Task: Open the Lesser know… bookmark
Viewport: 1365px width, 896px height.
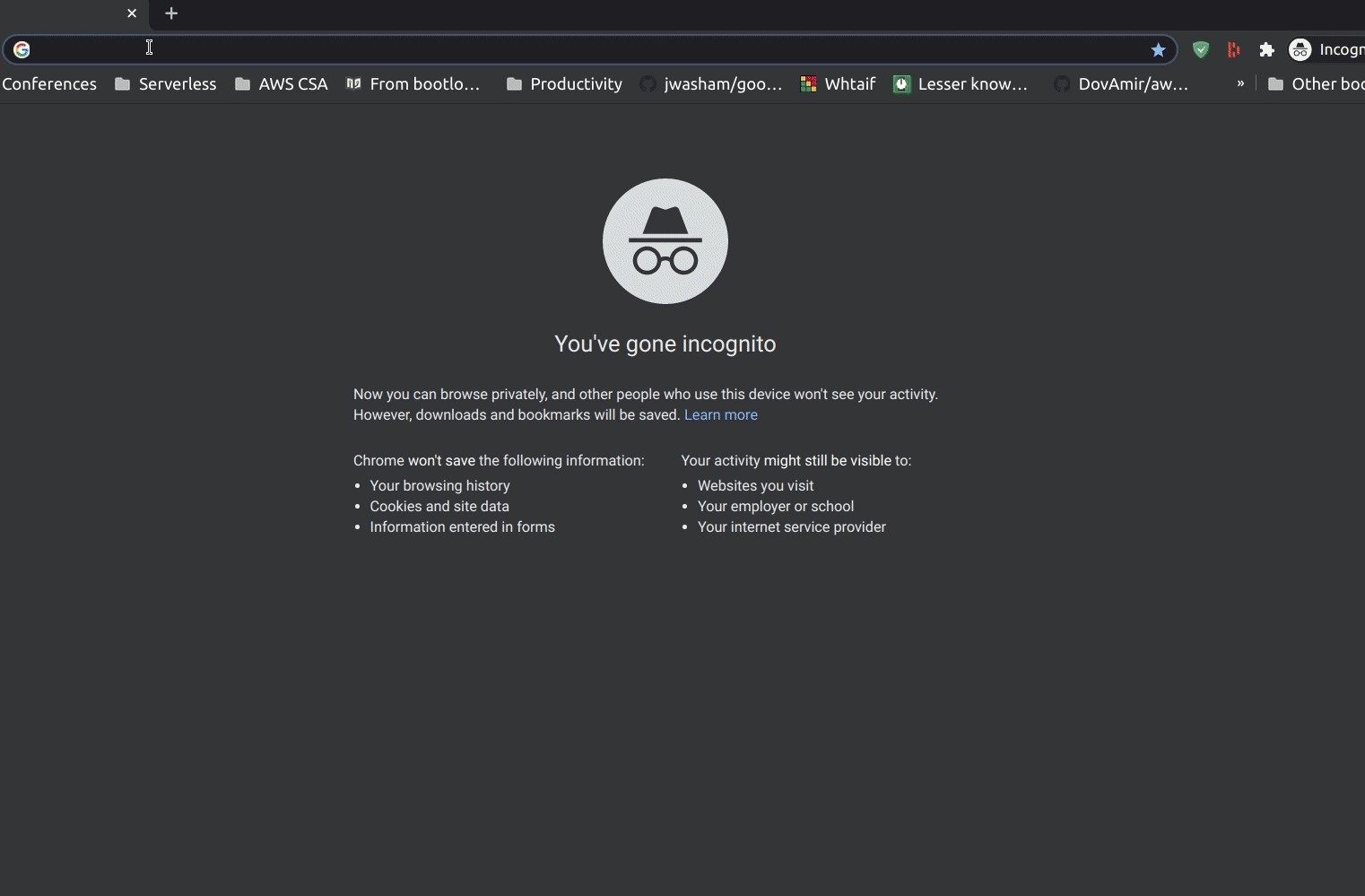Action: 961,84
